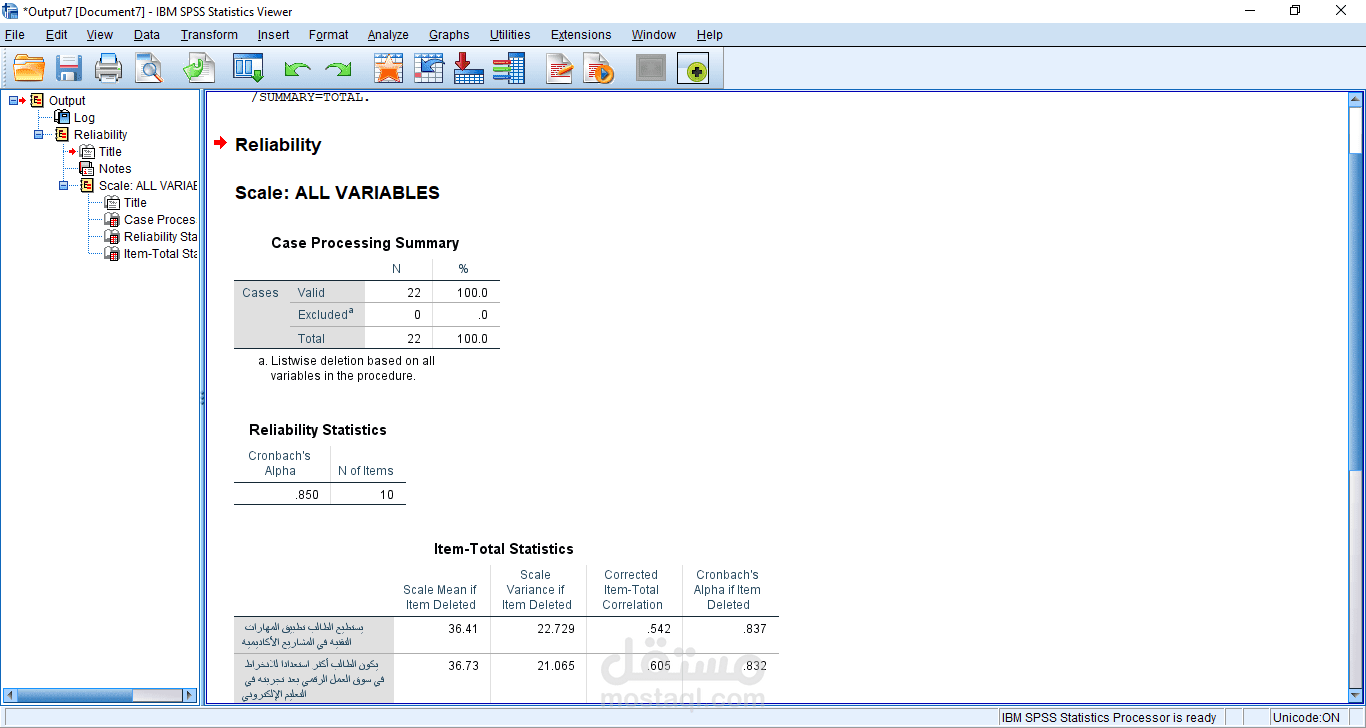Select Output root item in outline

coord(67,100)
